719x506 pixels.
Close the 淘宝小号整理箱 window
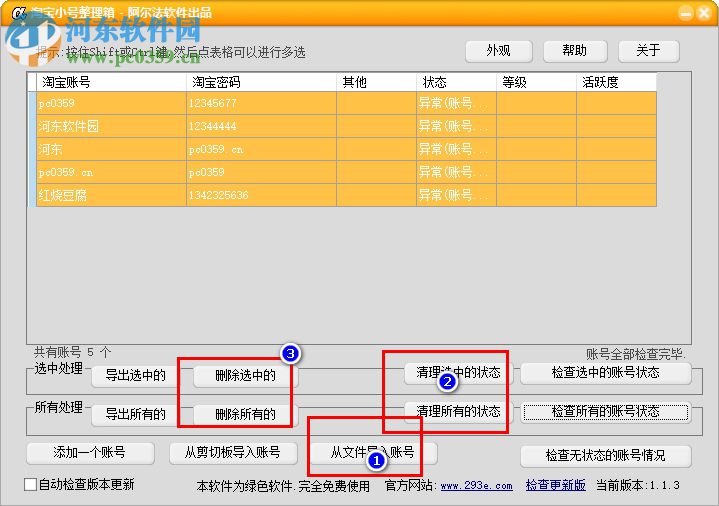704,13
